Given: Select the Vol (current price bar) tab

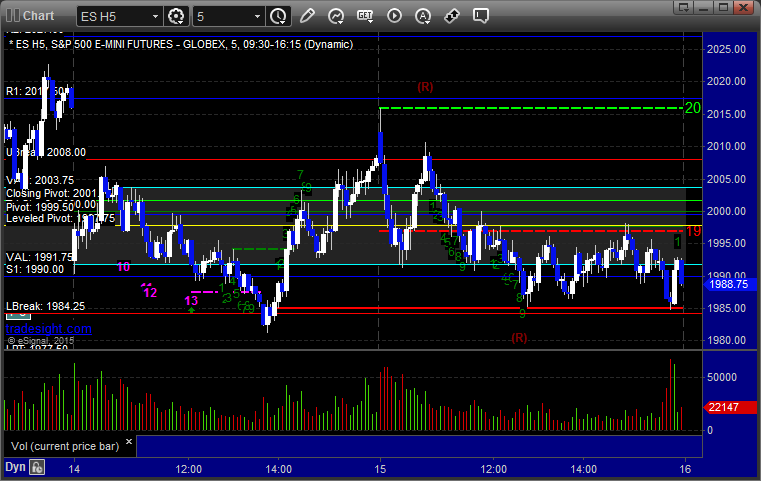Looking at the screenshot, I should [65, 446].
